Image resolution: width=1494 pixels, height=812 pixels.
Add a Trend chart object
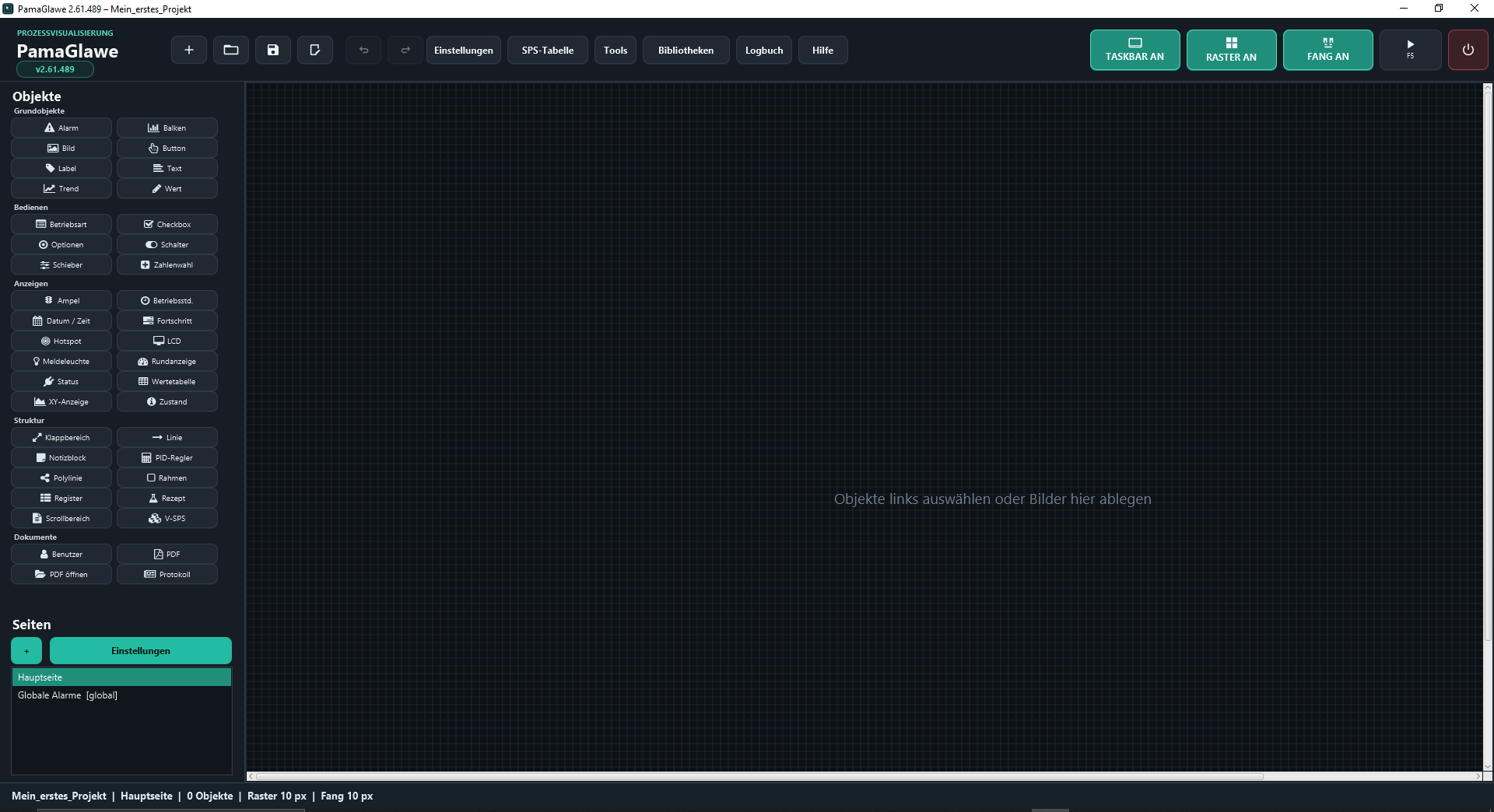(61, 188)
